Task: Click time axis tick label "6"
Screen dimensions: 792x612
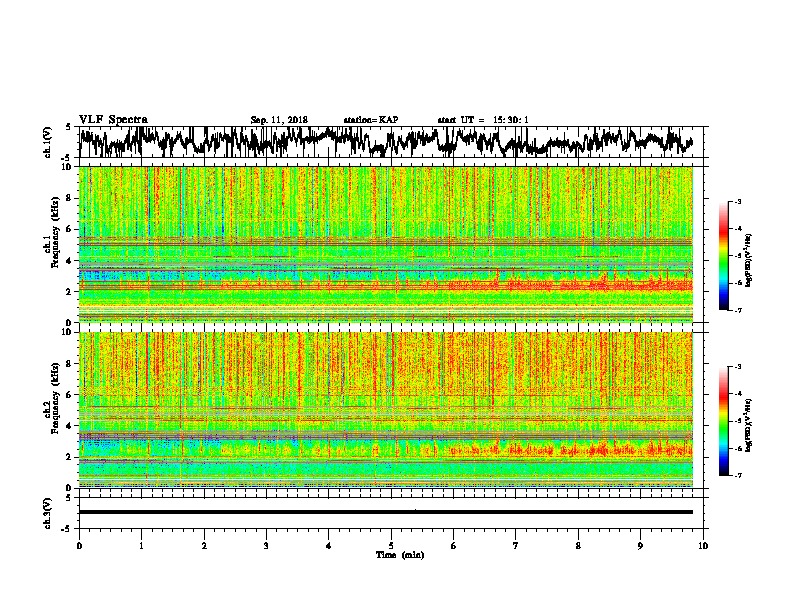Action: coord(454,546)
